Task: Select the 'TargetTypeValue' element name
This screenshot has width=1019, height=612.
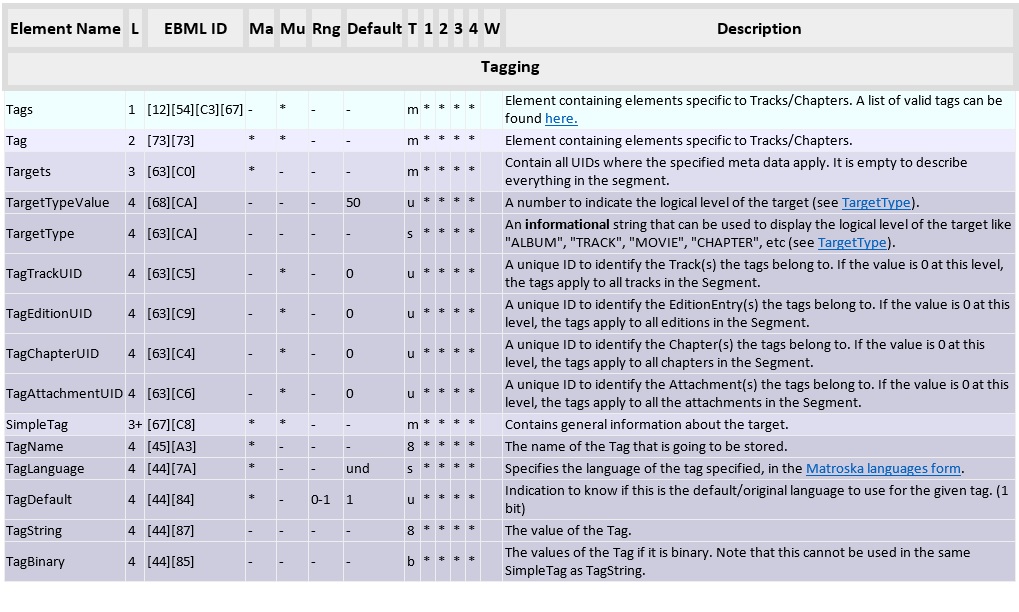Action: point(57,202)
